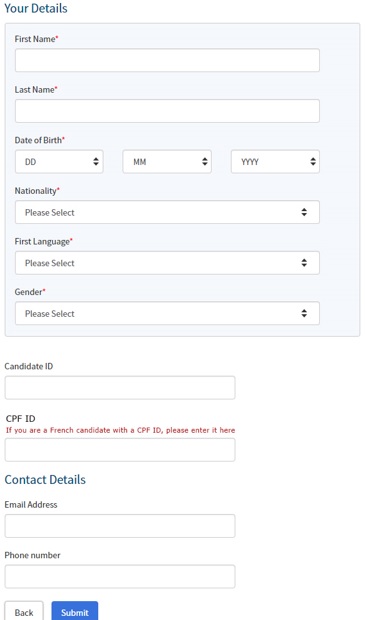The image size is (365, 620).
Task: Click the Candidate ID field
Action: click(120, 388)
